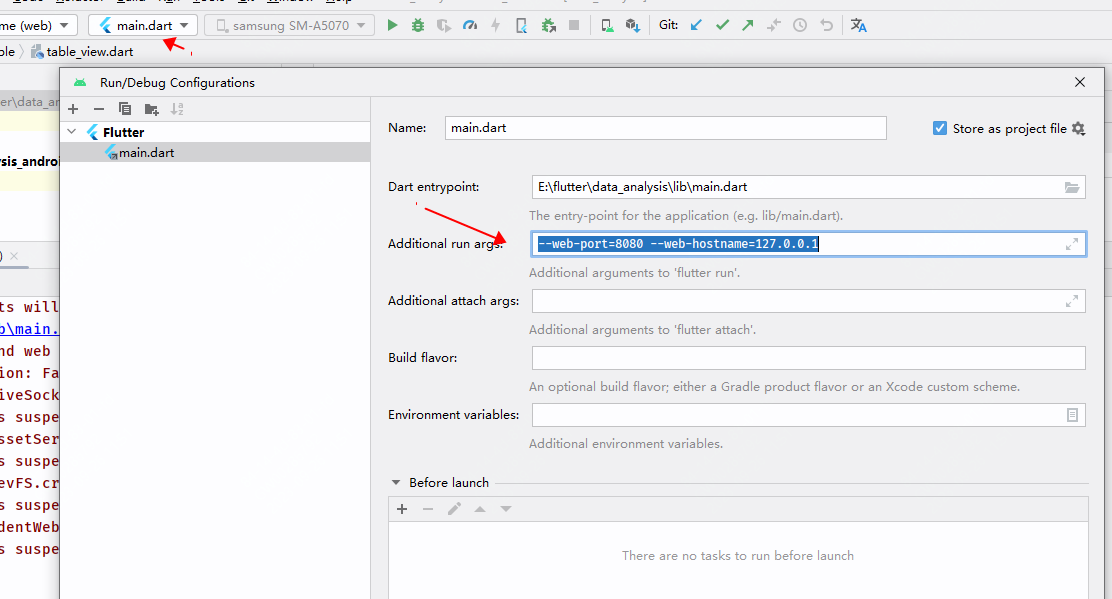Open the profiler gauge icon

click(469, 26)
